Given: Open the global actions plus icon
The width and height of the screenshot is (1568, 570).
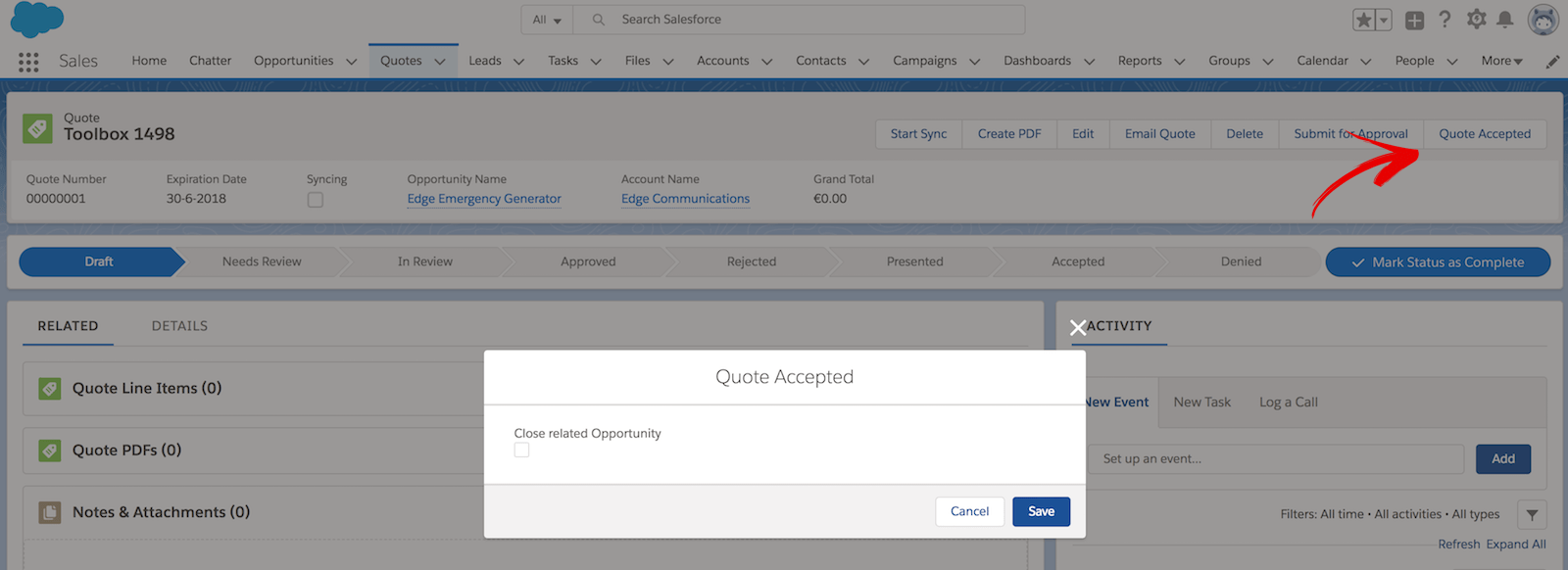Looking at the screenshot, I should pyautogui.click(x=1414, y=20).
